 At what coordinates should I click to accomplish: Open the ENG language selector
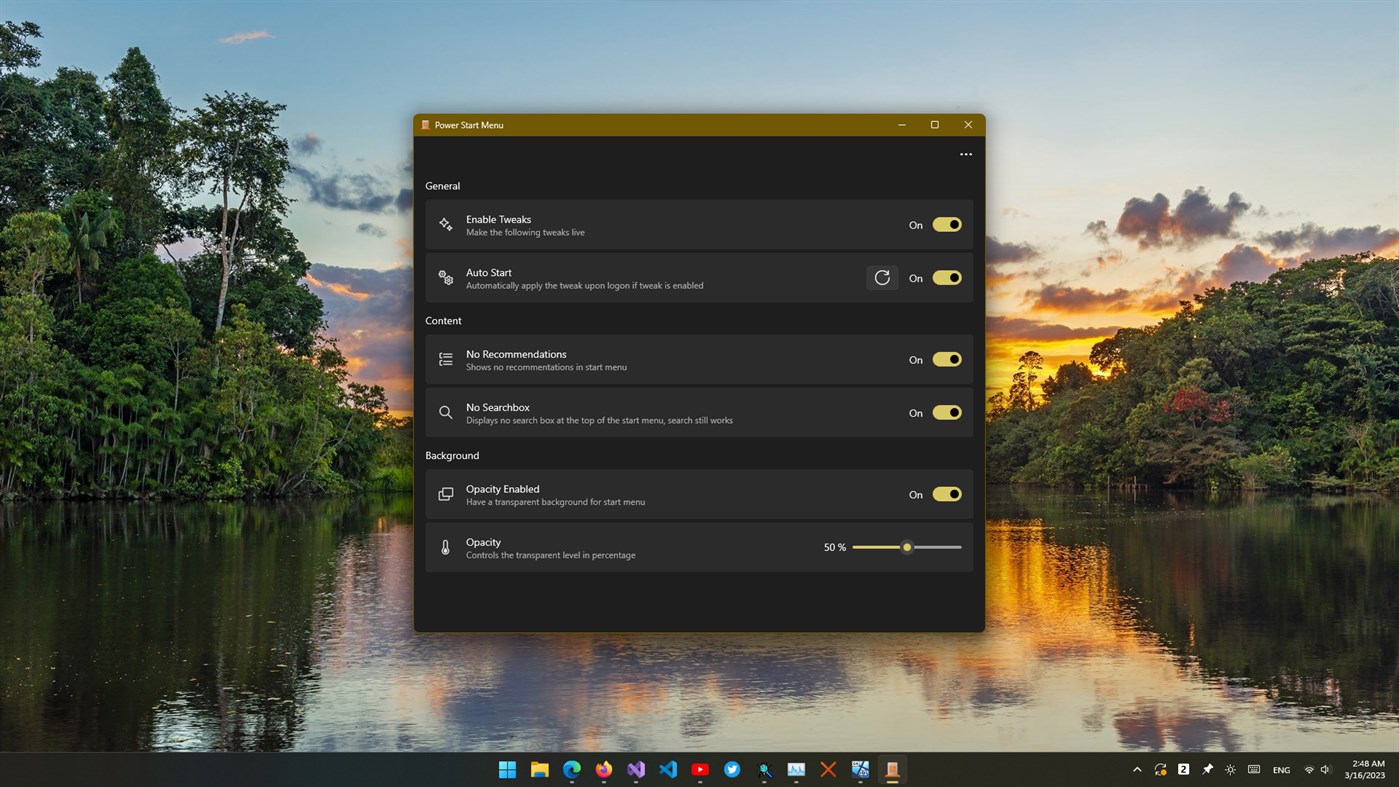pos(1280,769)
